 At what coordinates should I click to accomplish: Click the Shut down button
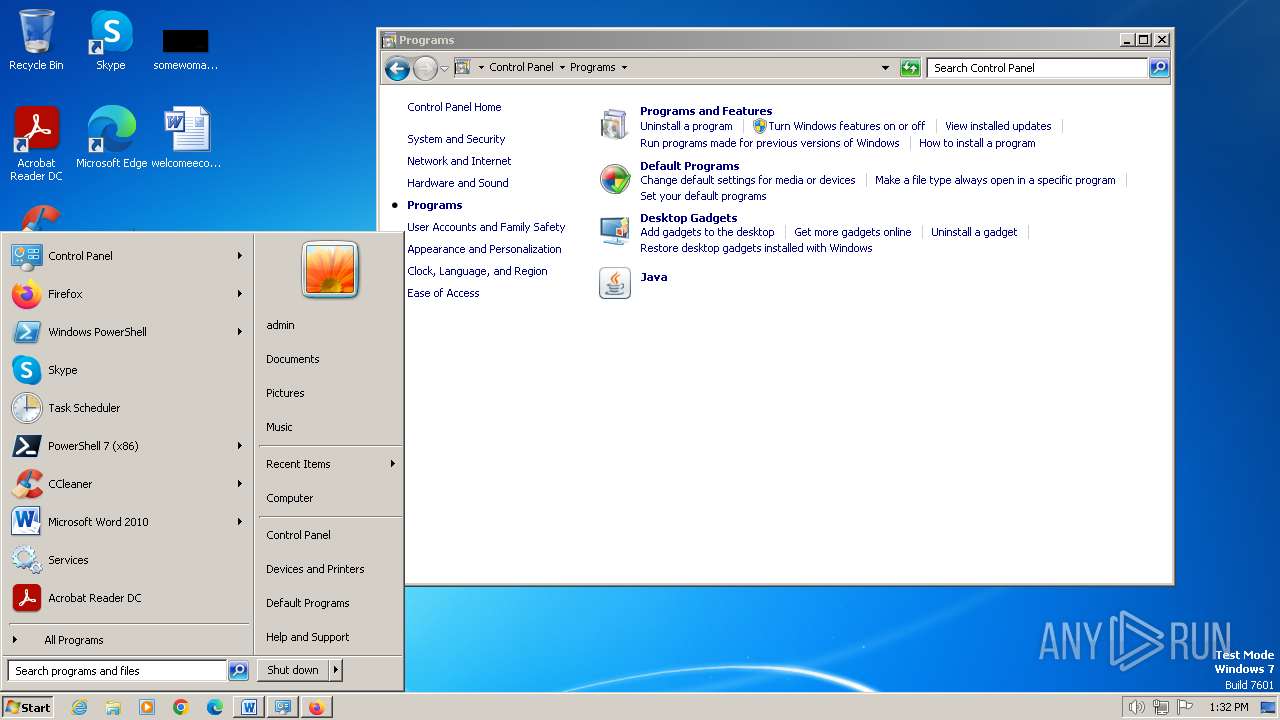(293, 671)
